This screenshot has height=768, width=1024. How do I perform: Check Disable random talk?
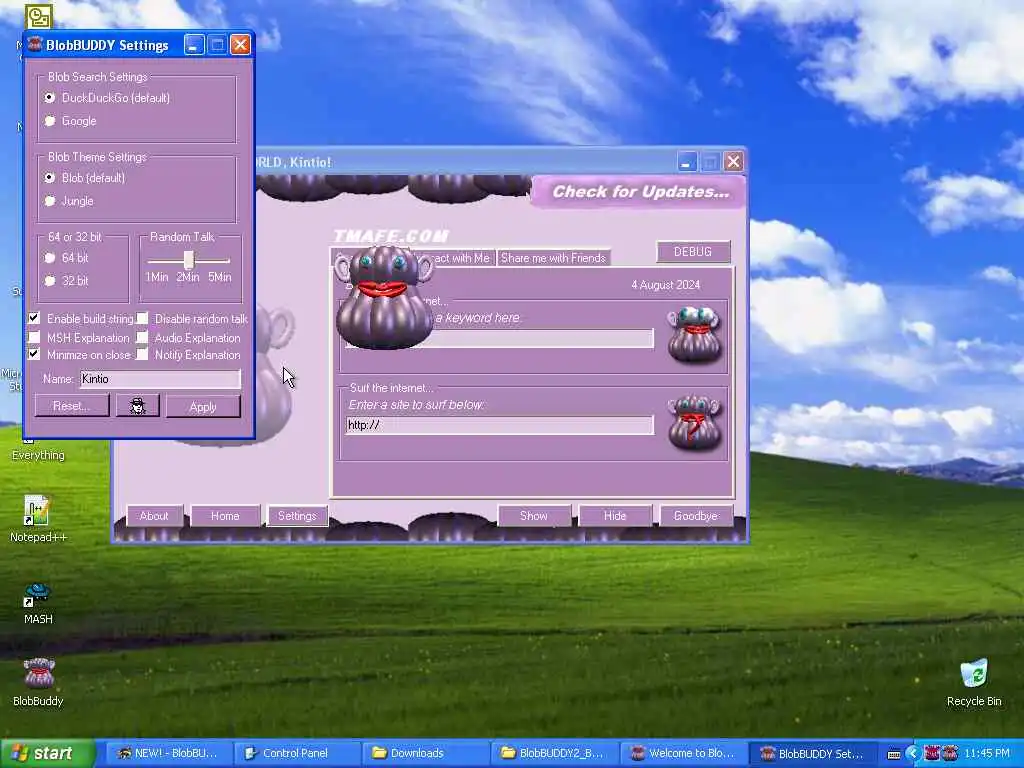coord(142,318)
